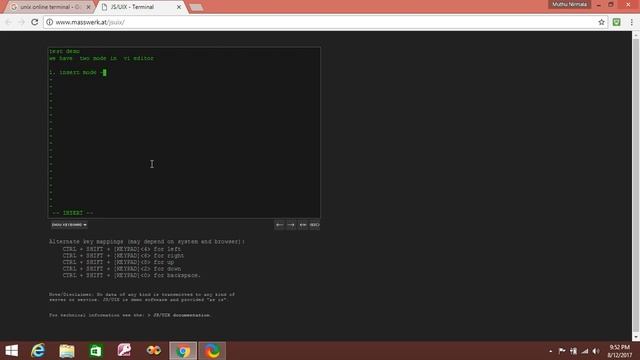Open the PowerPoint-like app in taskbar
640x360 pixels.
click(124, 351)
